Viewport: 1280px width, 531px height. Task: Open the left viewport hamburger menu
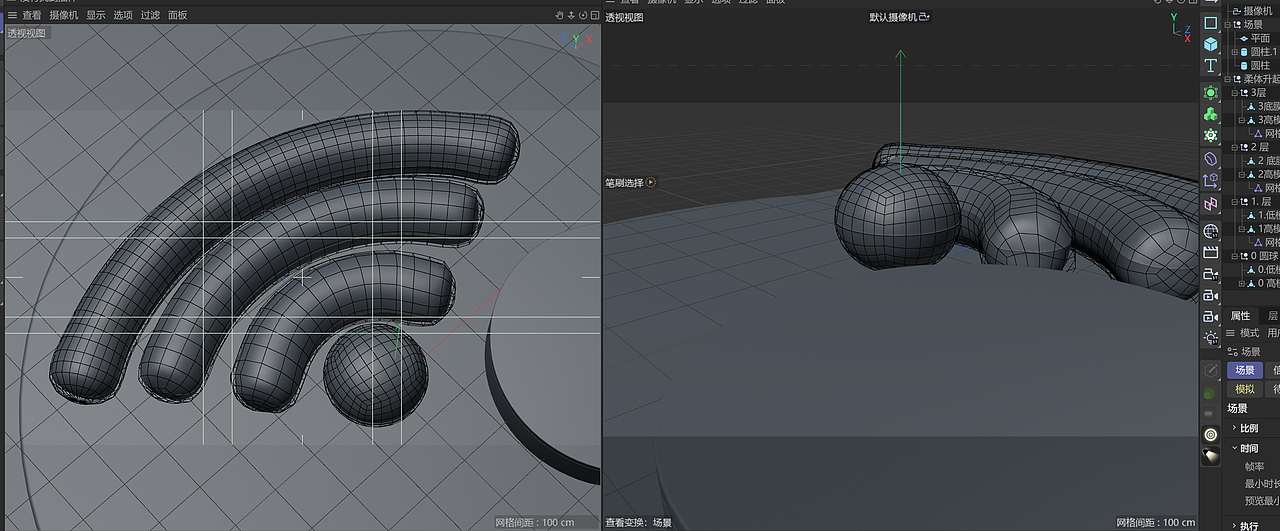click(x=13, y=15)
